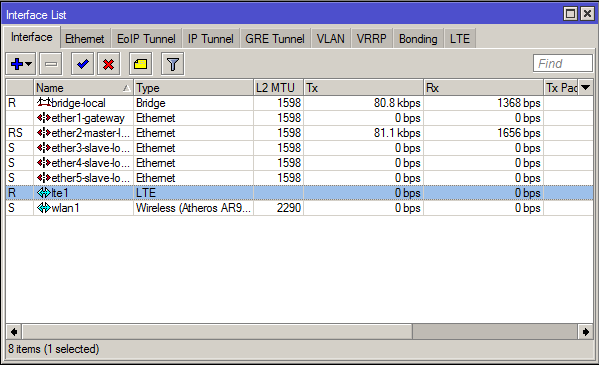Click the RS flag of ether2-master
599x365 pixels.
[15, 133]
